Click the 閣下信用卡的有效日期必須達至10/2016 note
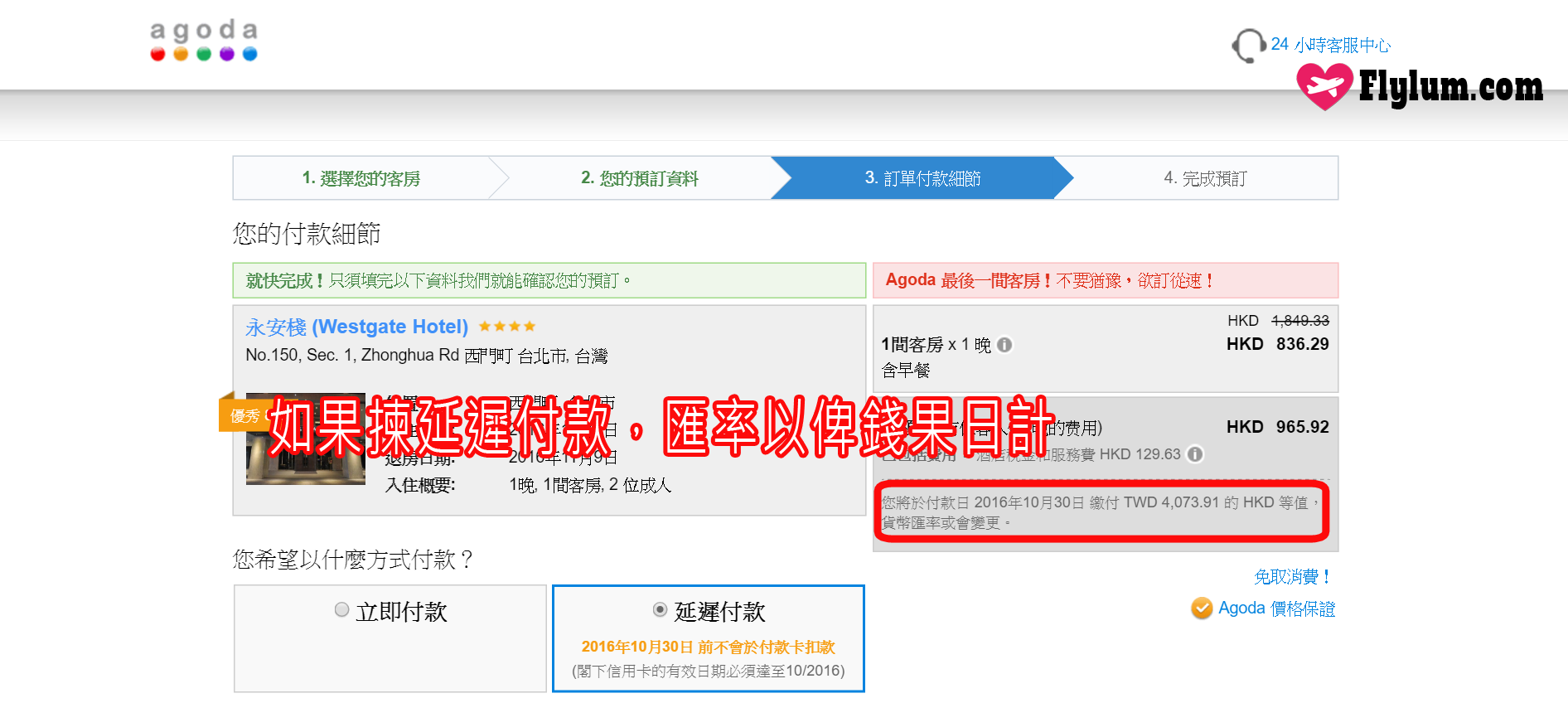Image resolution: width=1568 pixels, height=703 pixels. point(708,671)
